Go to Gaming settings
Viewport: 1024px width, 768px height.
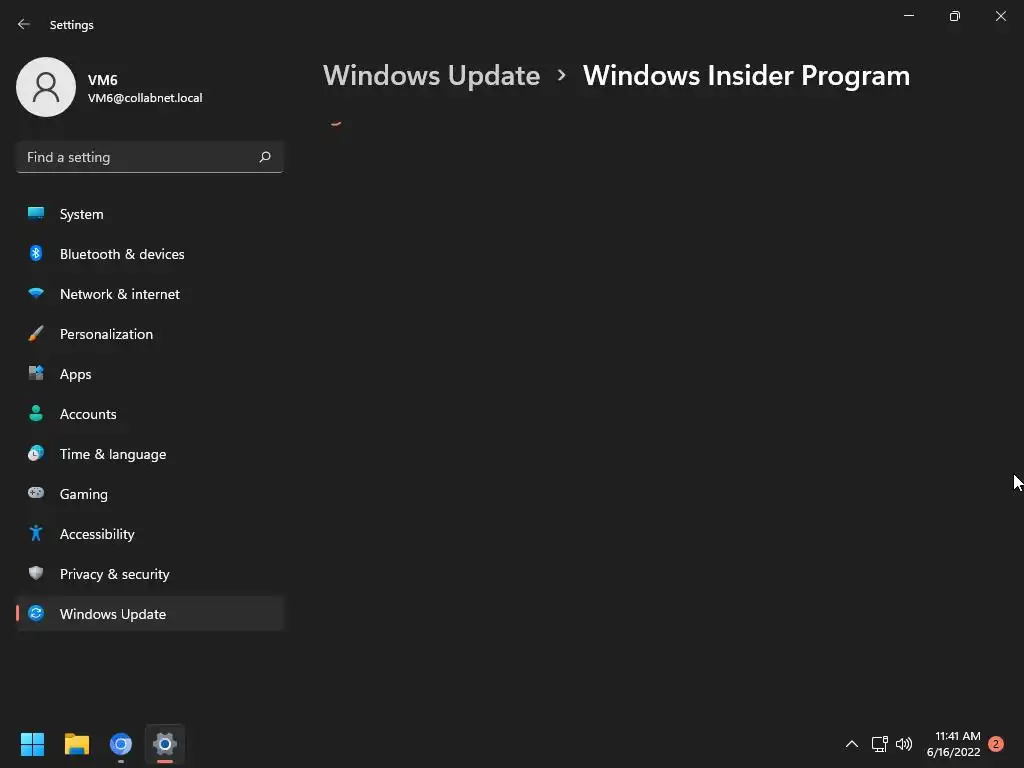click(x=150, y=494)
